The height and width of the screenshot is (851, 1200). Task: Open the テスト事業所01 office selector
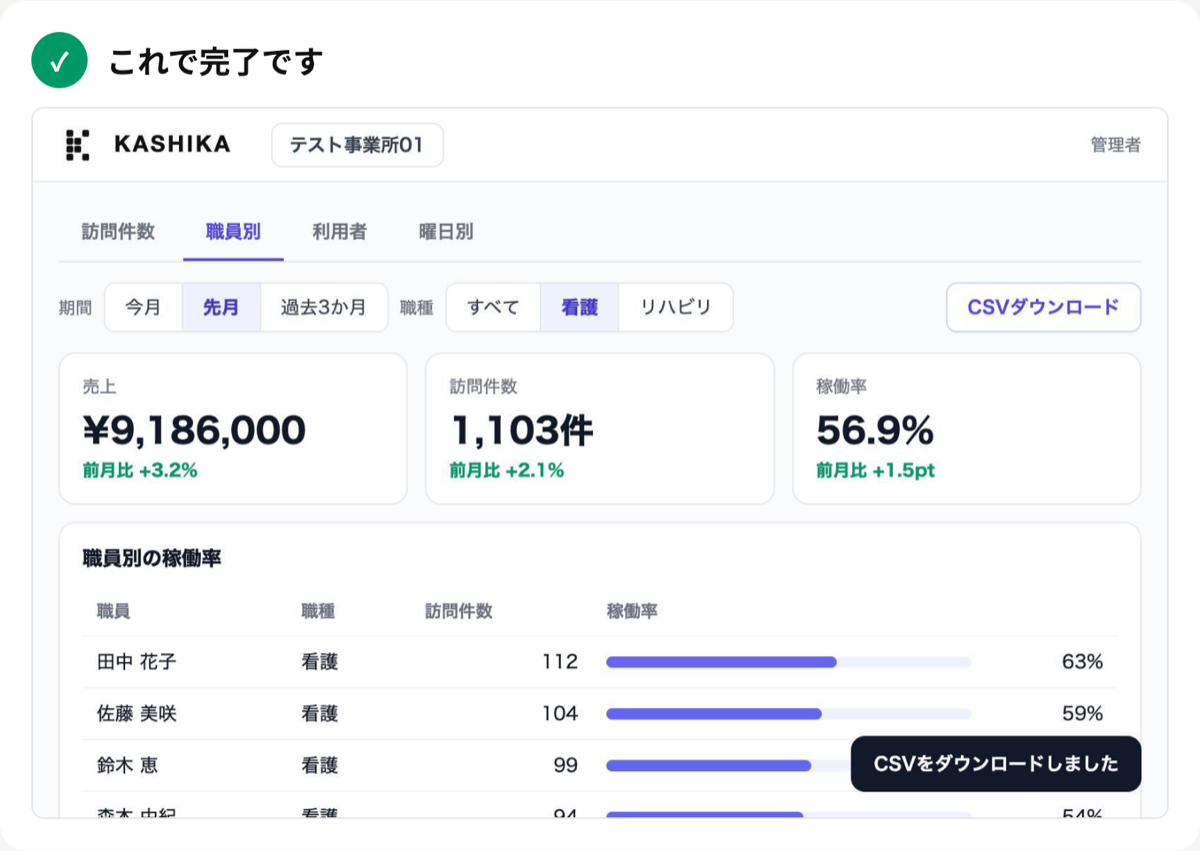(x=357, y=145)
